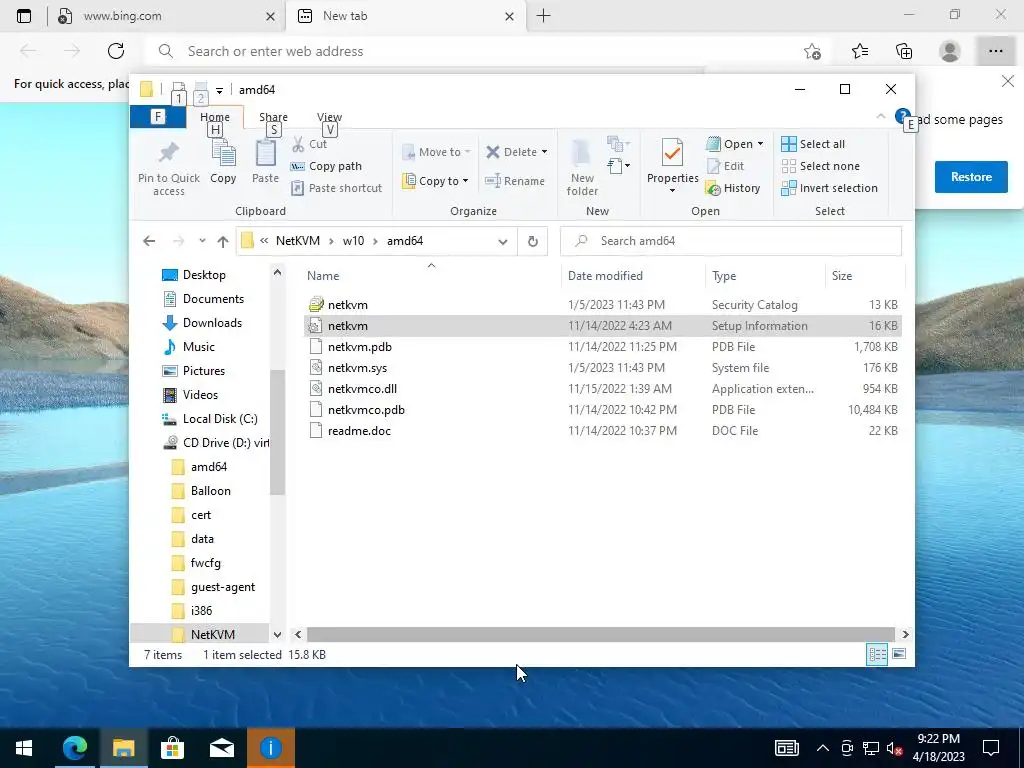Screen dimensions: 1024x768
Task: Click Pin to Quick access icon
Action: pyautogui.click(x=168, y=153)
